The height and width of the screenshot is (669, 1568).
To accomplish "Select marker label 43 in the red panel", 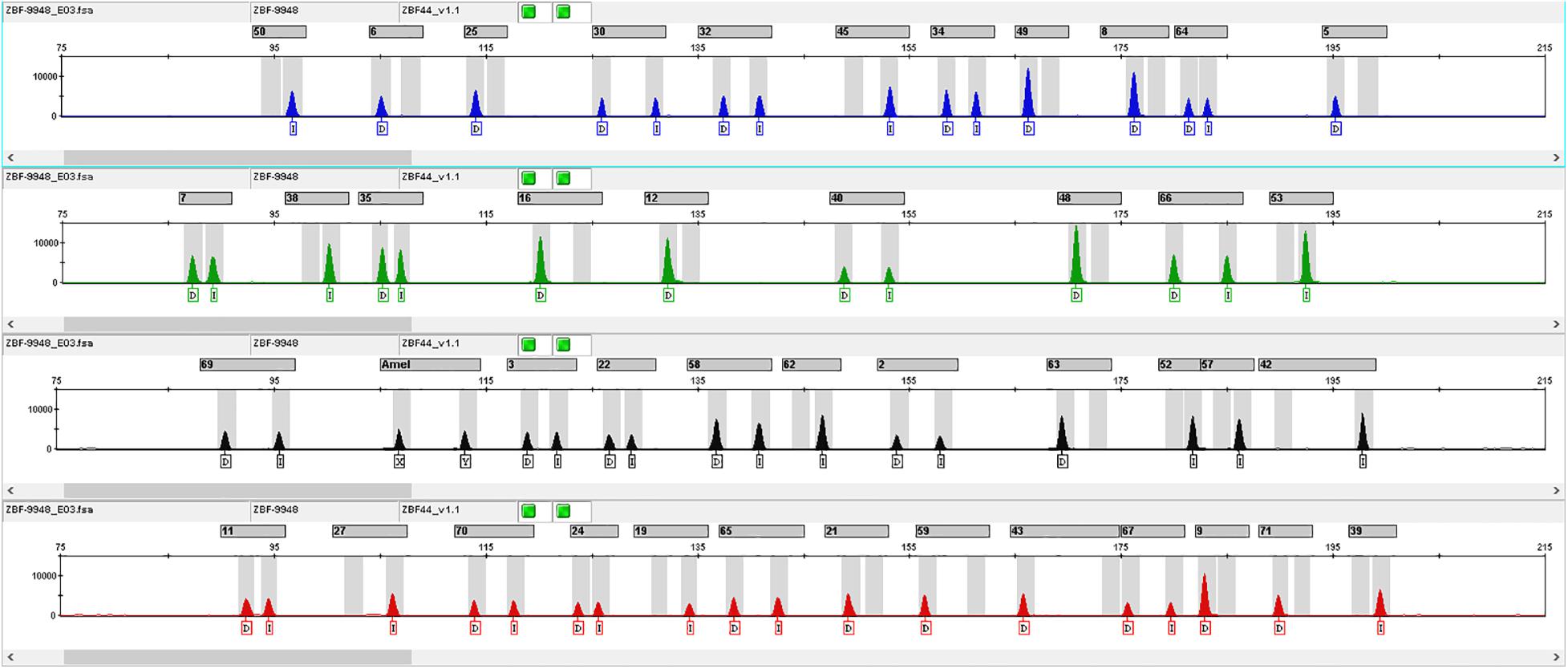I will 1064,531.
